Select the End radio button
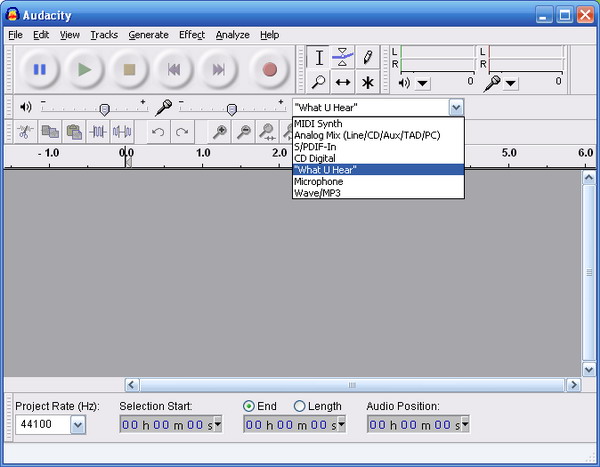This screenshot has height=467, width=600. [249, 406]
